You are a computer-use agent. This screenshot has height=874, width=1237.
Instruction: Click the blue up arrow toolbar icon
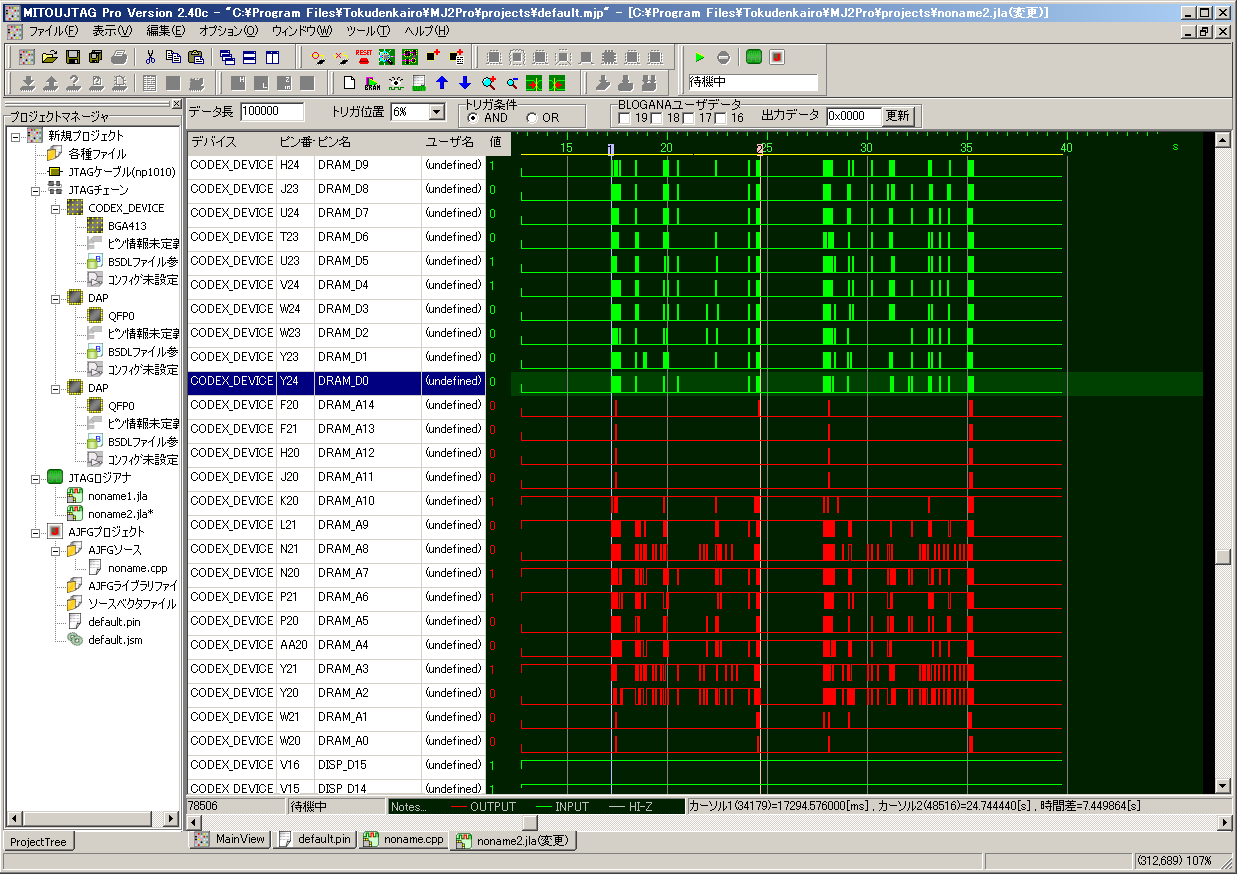click(442, 83)
